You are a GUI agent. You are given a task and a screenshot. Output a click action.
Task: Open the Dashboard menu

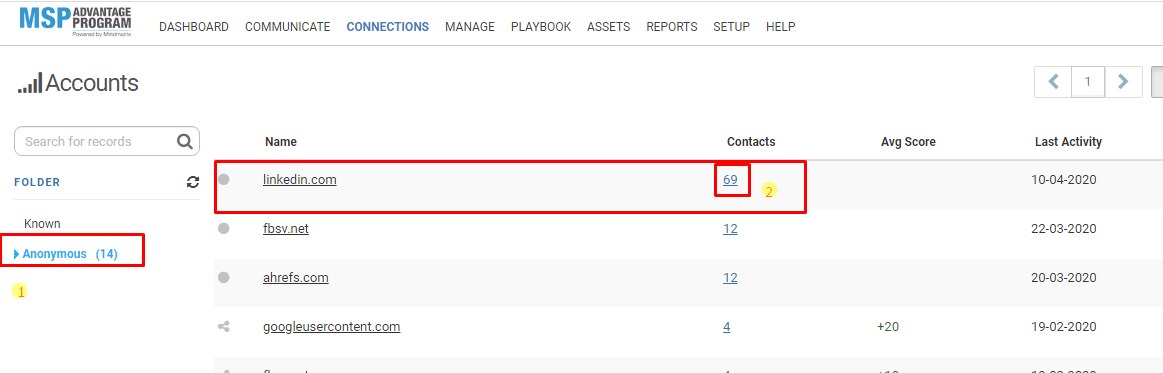coord(194,27)
